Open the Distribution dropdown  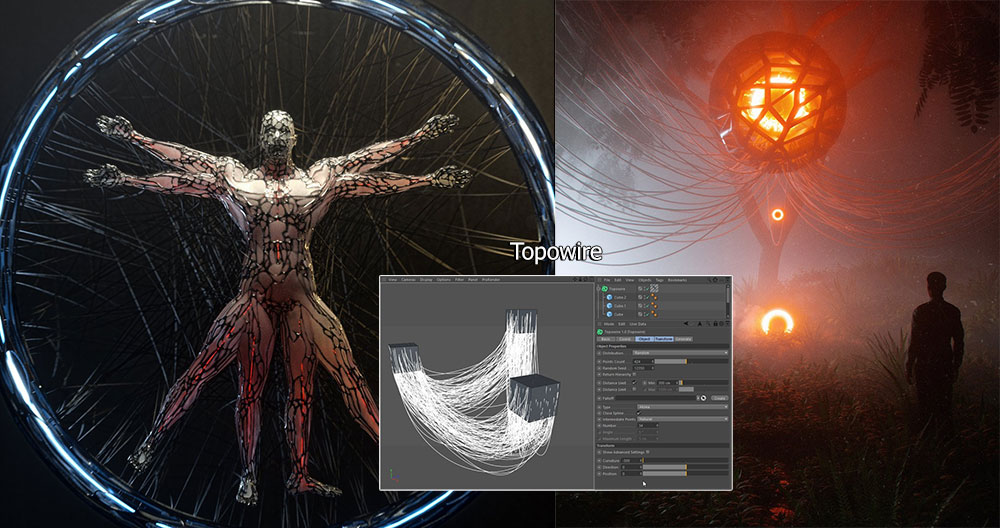coord(680,353)
